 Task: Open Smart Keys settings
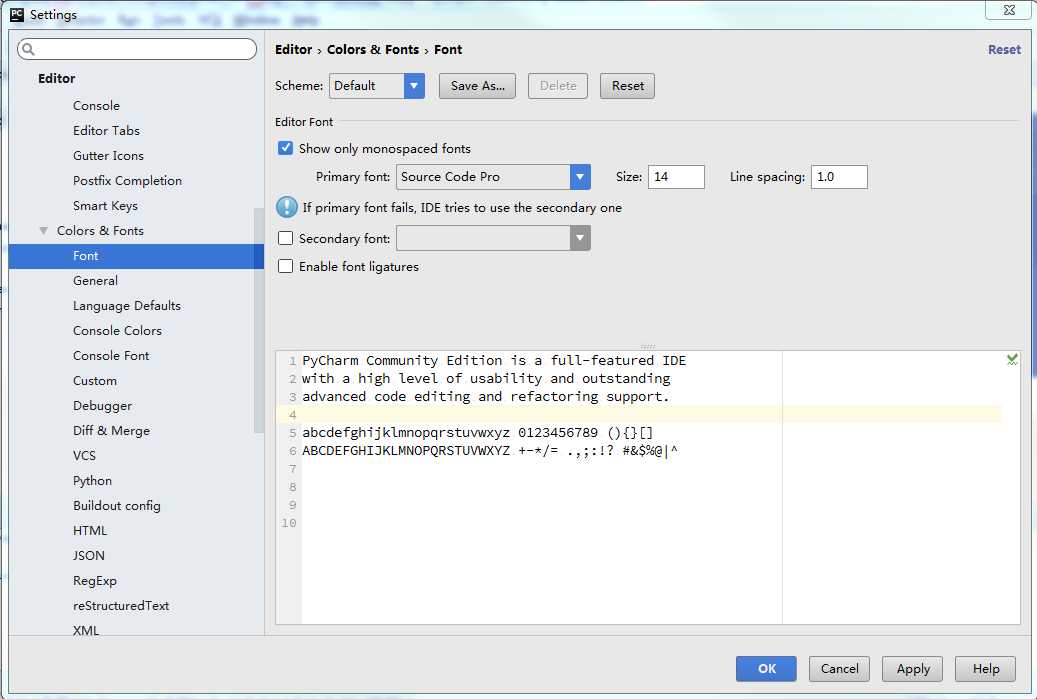106,206
